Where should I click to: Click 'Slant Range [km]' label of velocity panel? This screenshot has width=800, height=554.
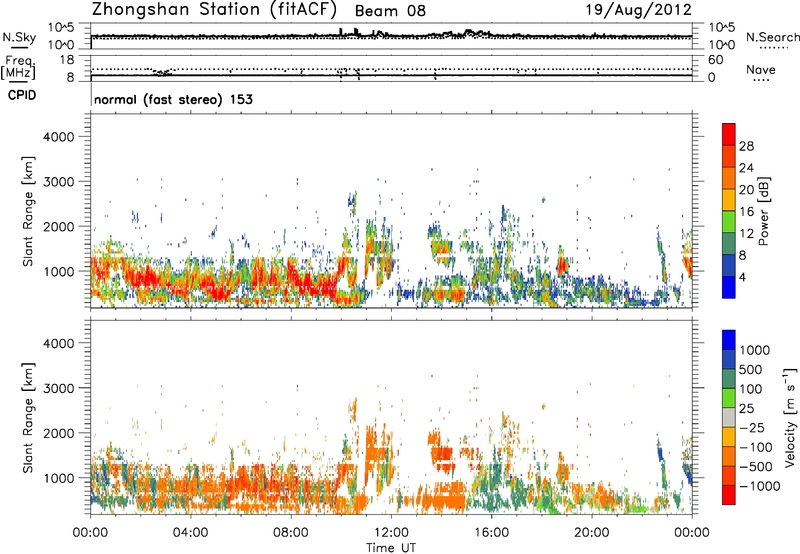tap(28, 418)
